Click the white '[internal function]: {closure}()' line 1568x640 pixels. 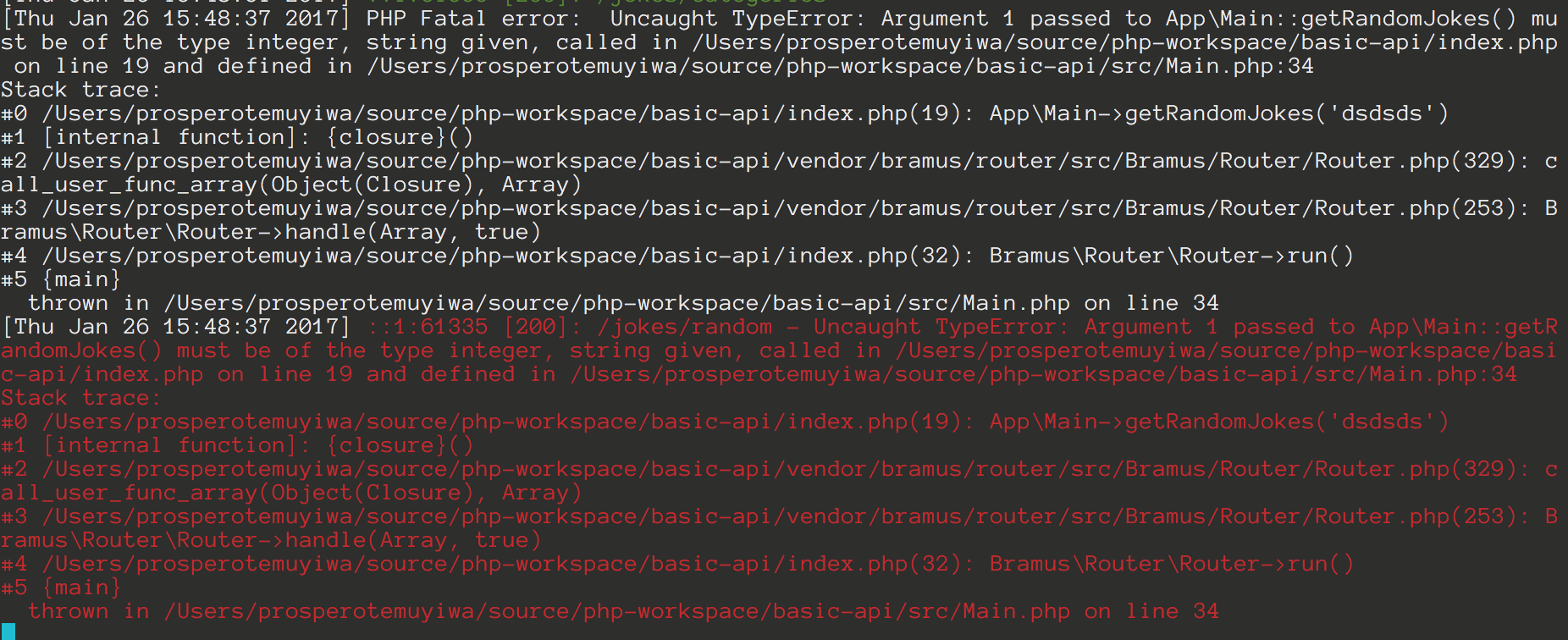258,137
